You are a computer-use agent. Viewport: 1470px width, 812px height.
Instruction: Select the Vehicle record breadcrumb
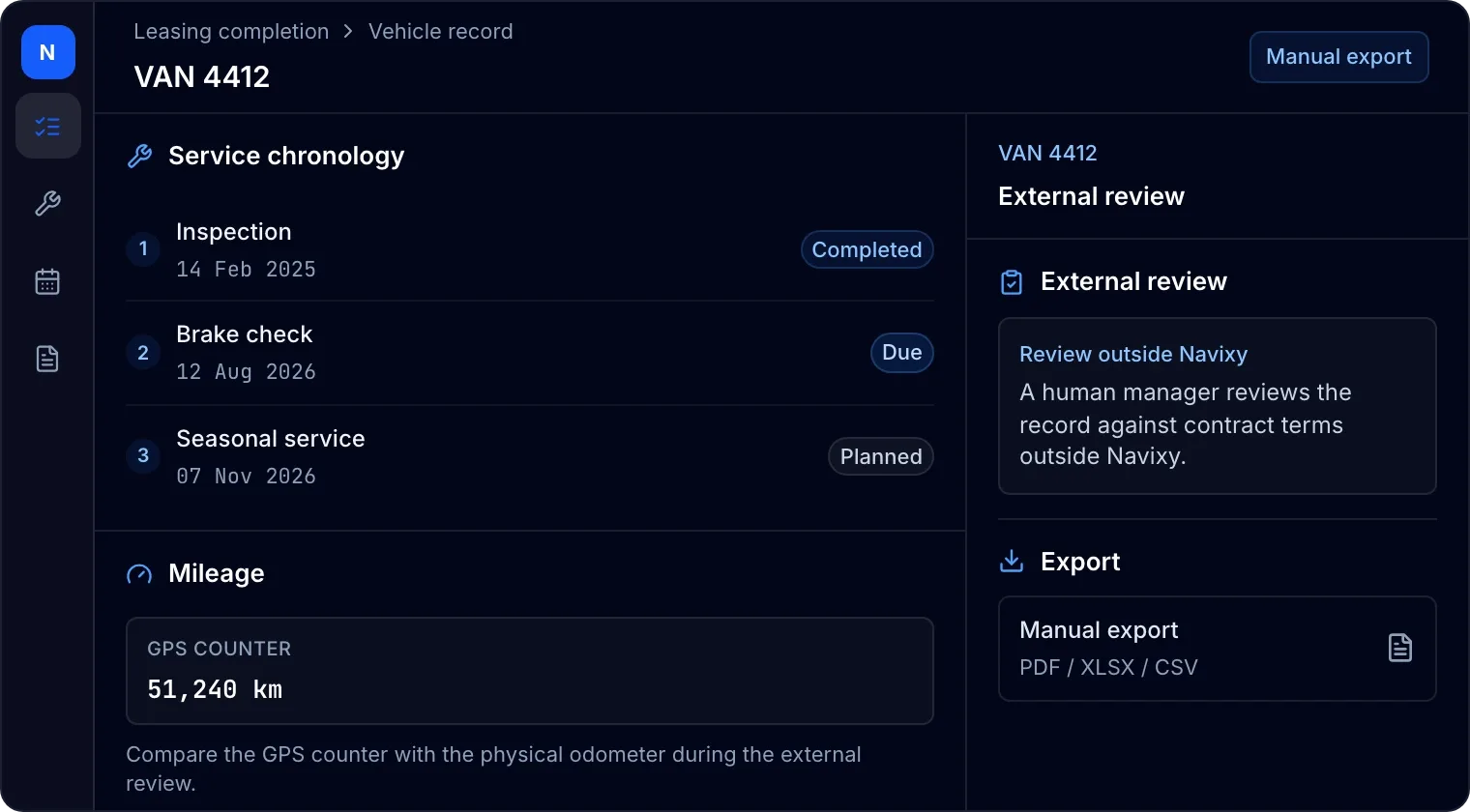pos(441,31)
